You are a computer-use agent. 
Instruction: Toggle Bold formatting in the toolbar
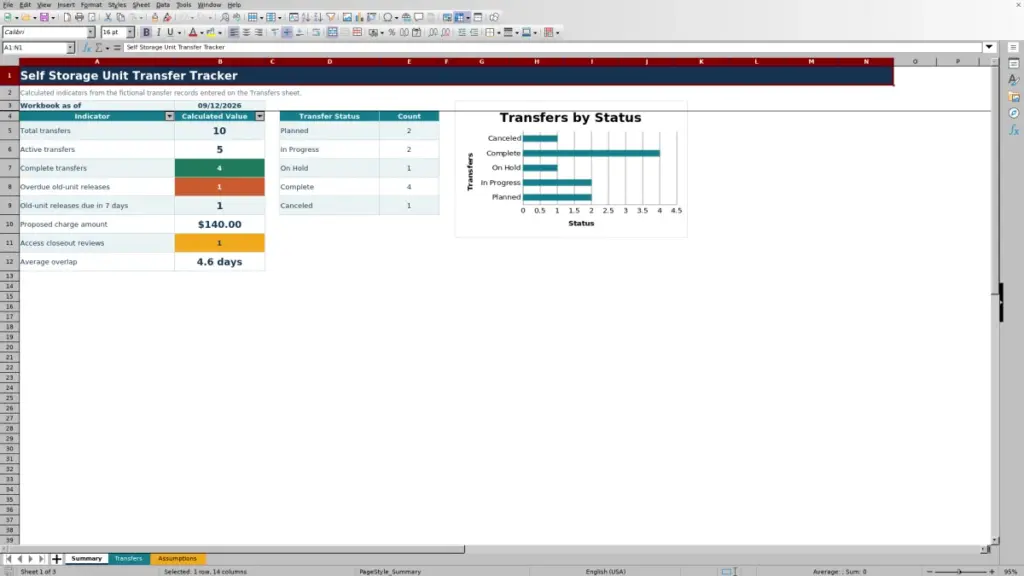[146, 32]
